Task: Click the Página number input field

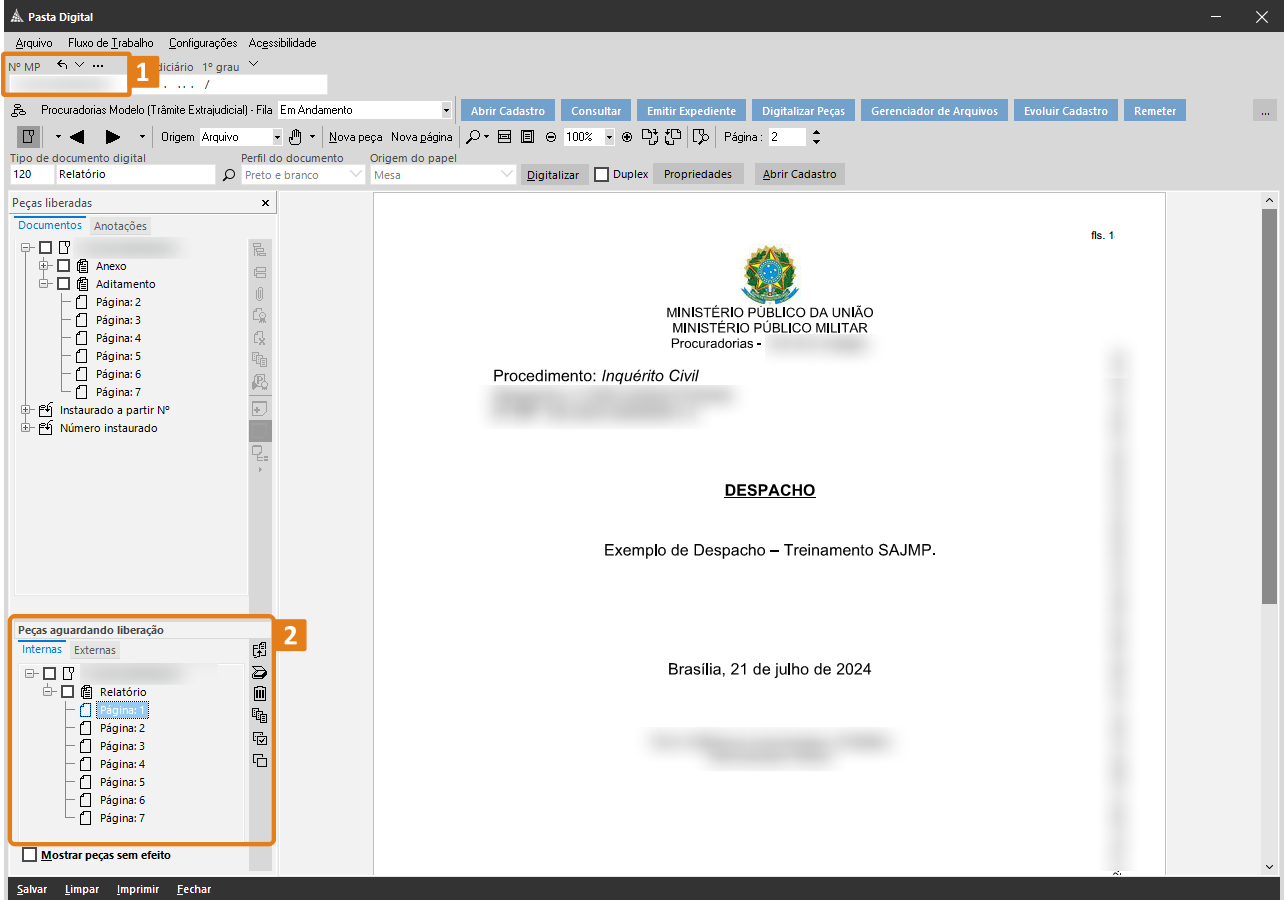Action: [x=787, y=137]
